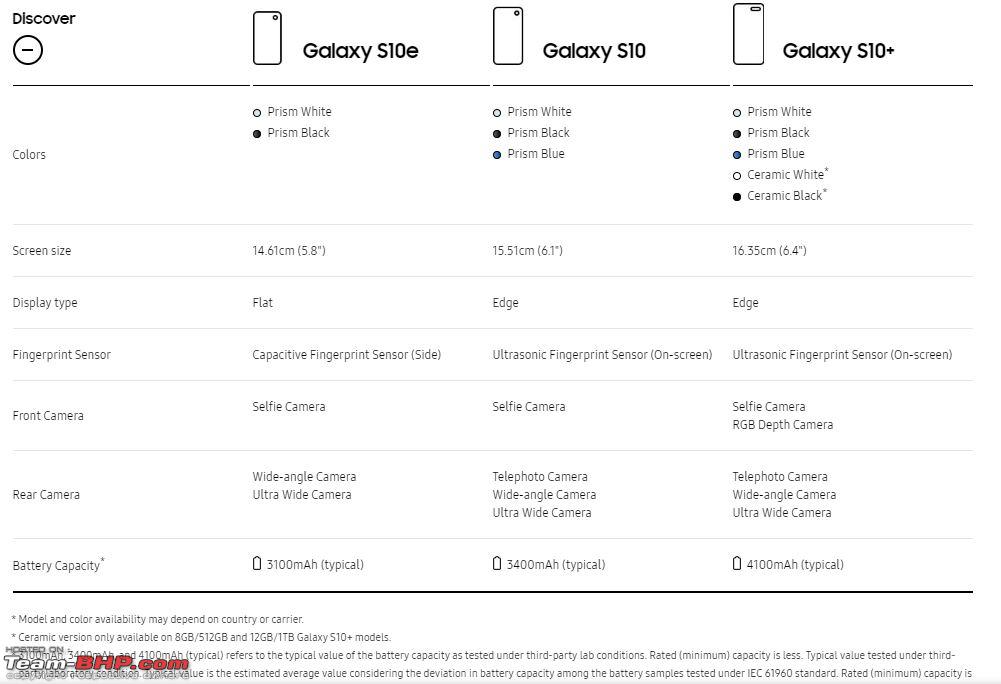Click the Battery Capacity row label

(58, 565)
